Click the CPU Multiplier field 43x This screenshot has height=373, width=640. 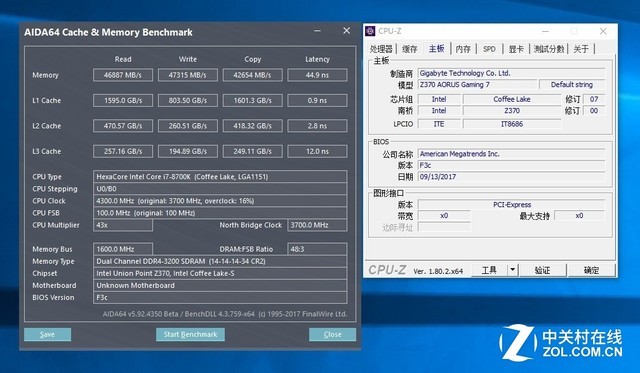pyautogui.click(x=123, y=225)
